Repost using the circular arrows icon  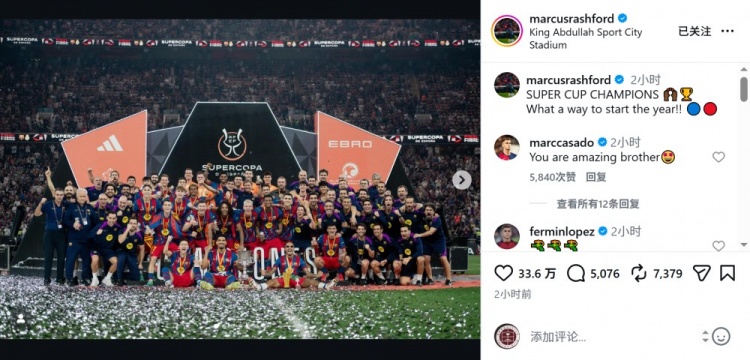pos(639,273)
